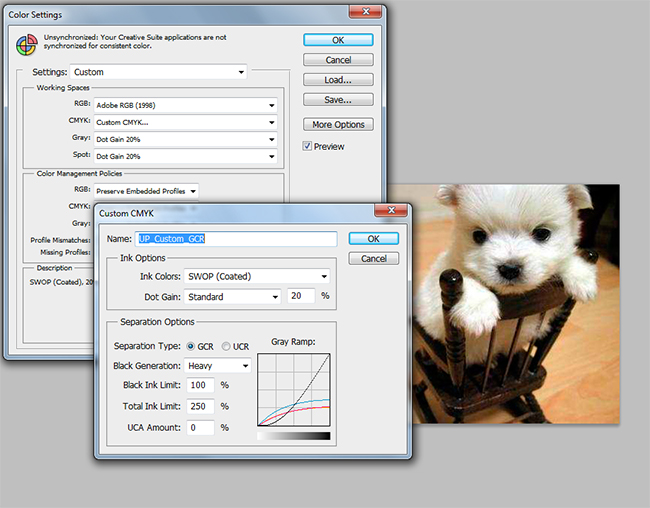Click the Color Settings sync status icon
Viewport: 650px width, 508px height.
click(x=25, y=43)
